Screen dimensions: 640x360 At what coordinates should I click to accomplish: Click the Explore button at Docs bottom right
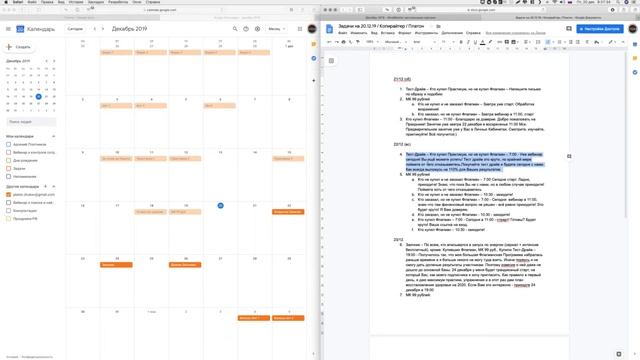point(619,354)
